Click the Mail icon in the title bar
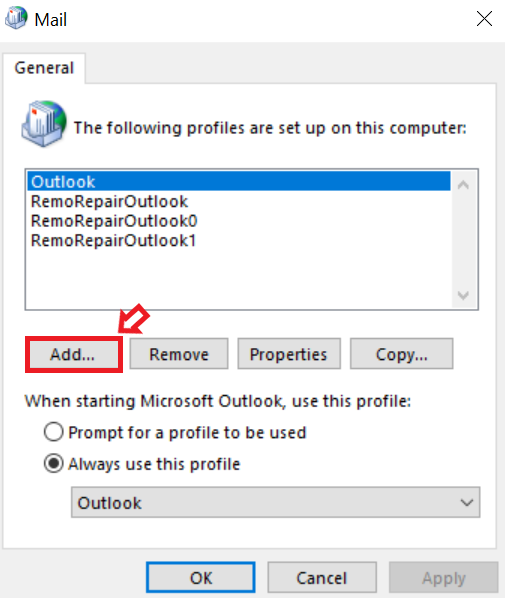 coord(16,18)
